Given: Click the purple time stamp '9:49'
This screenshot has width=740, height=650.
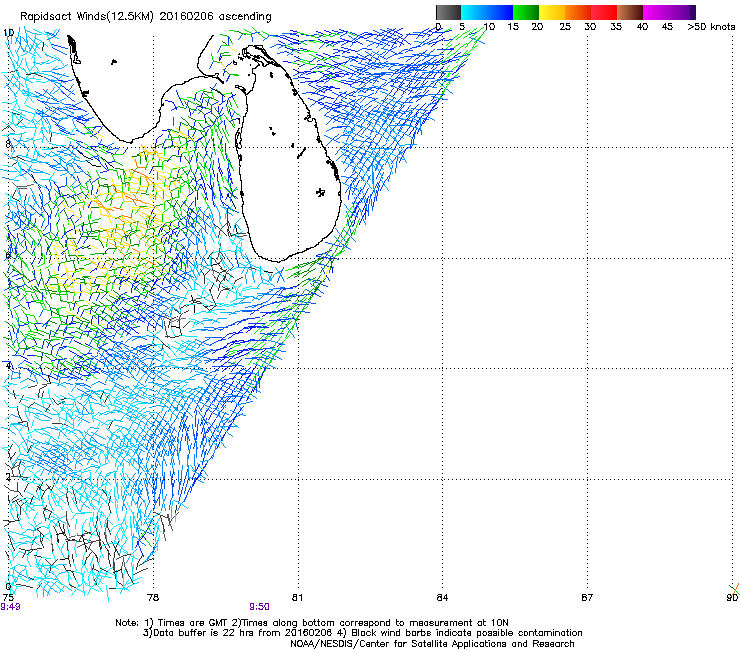Looking at the screenshot, I should coord(10,607).
